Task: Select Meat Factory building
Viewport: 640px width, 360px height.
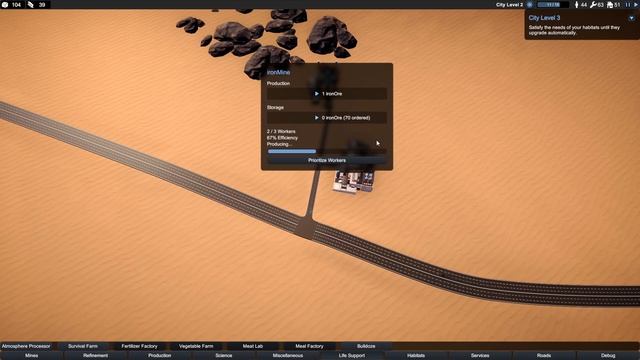Action: tap(309, 346)
